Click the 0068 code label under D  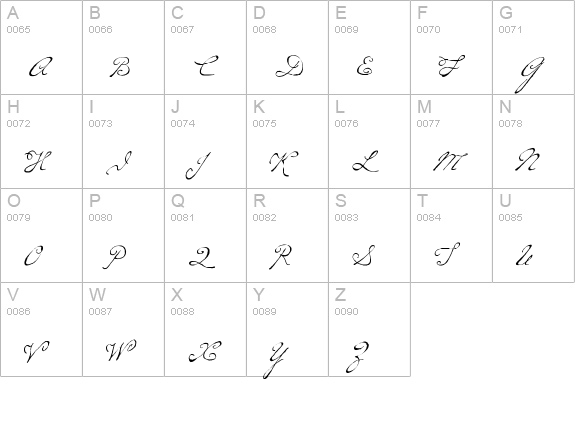[x=264, y=29]
